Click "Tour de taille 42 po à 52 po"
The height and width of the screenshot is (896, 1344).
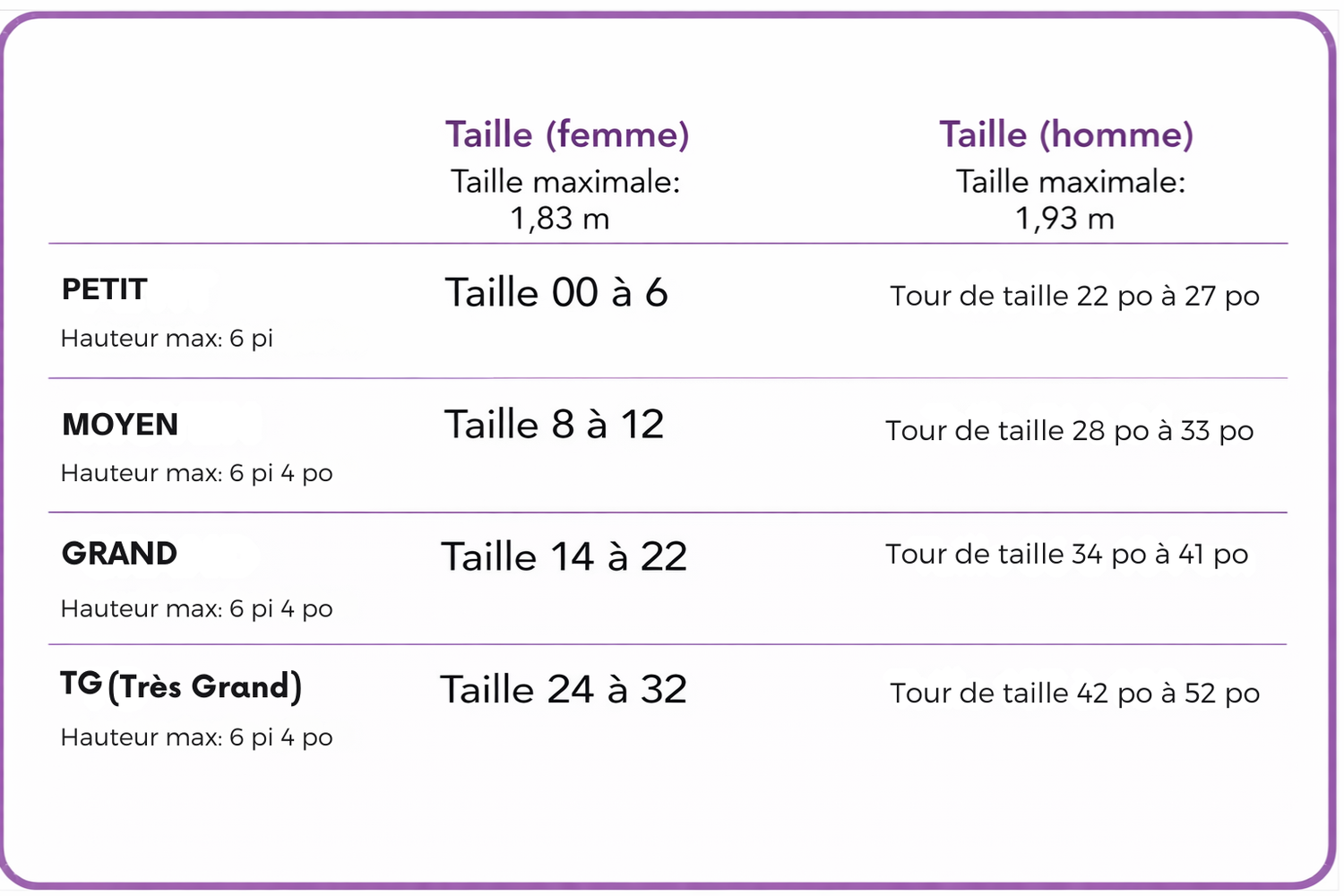point(1074,694)
